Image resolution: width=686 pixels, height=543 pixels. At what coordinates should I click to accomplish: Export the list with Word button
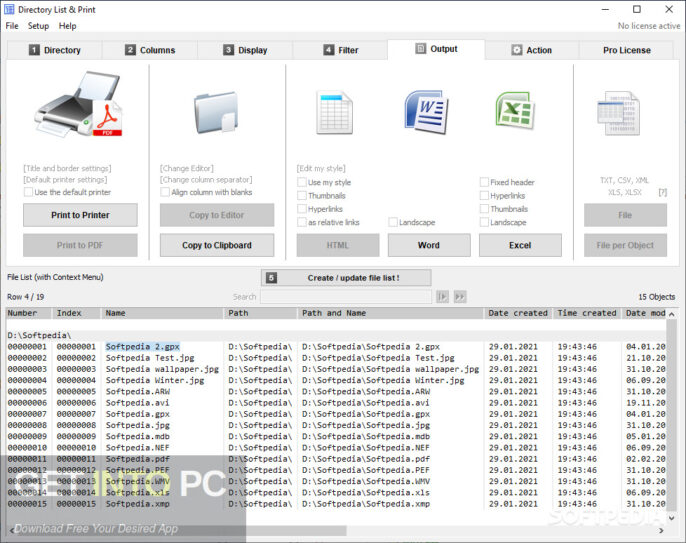coord(429,245)
